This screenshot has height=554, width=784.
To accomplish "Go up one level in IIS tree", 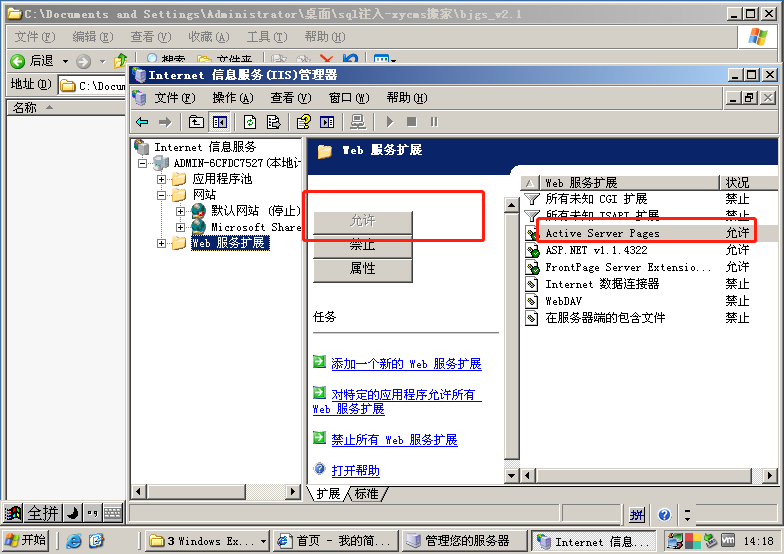I will (196, 122).
